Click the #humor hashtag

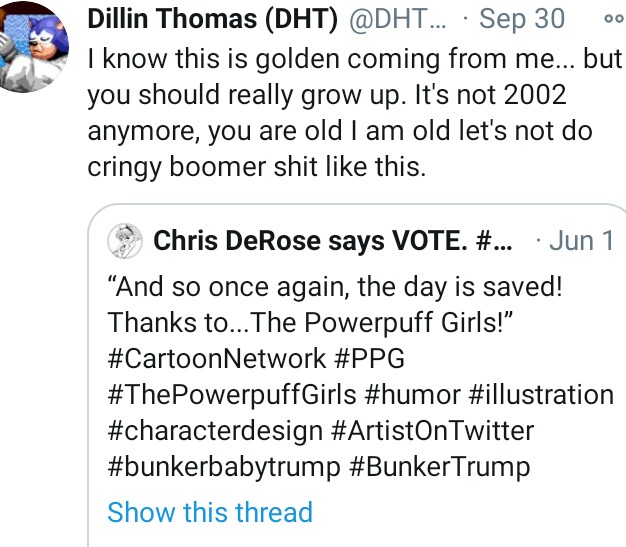pos(412,394)
